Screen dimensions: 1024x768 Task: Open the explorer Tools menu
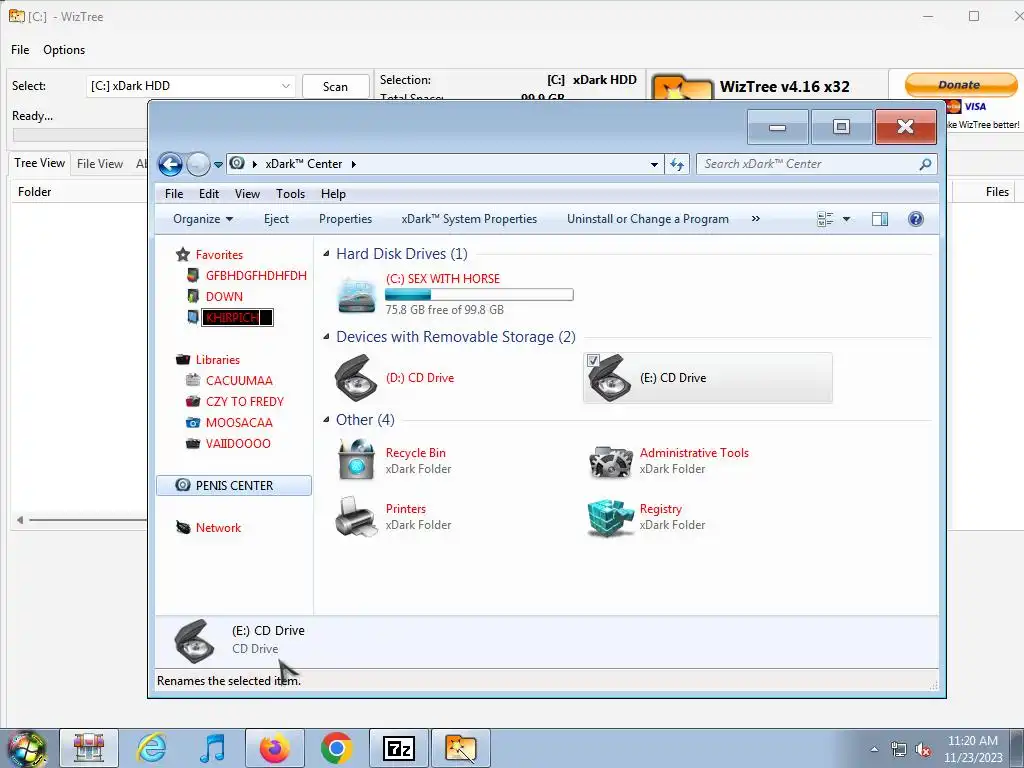click(291, 194)
